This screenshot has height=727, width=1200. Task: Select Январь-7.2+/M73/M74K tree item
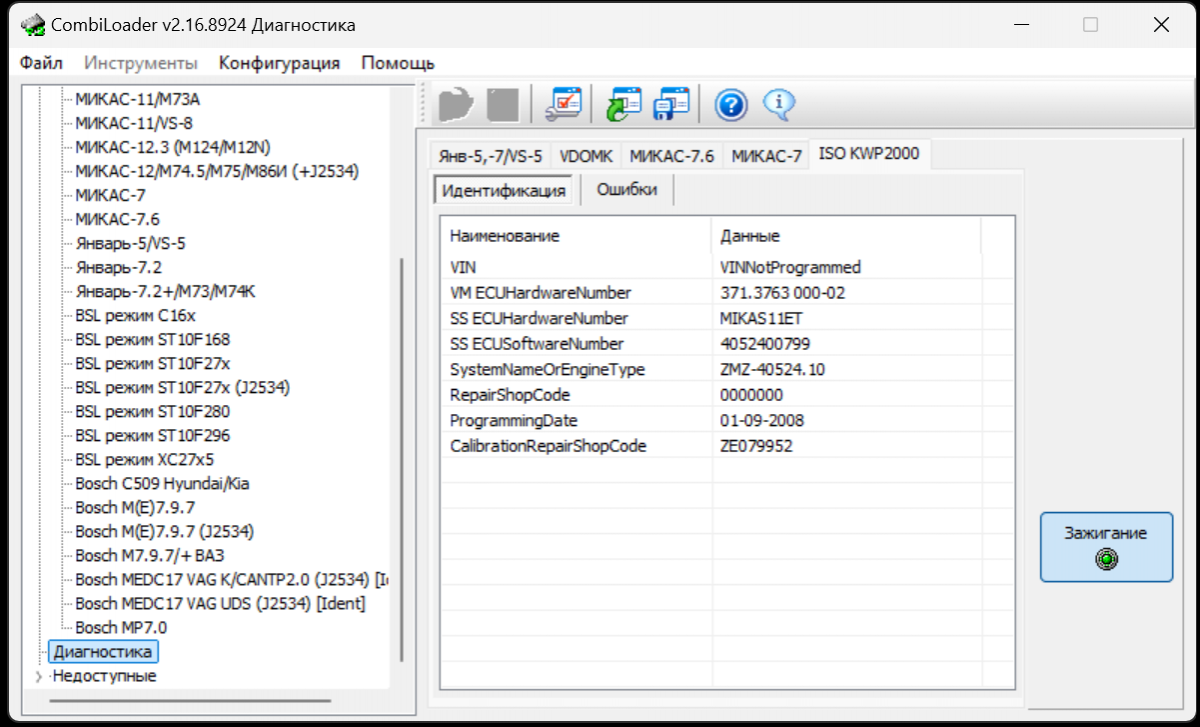166,291
